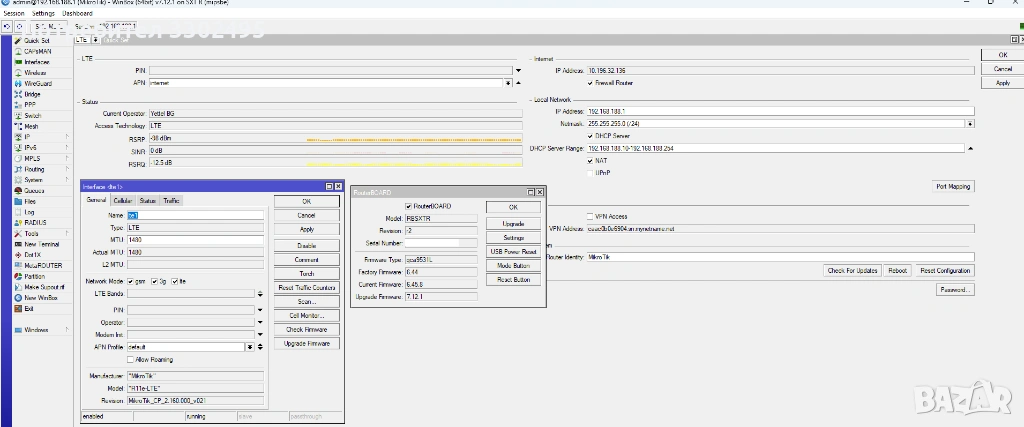
Task: Open the Settings menu
Action: 43,14
